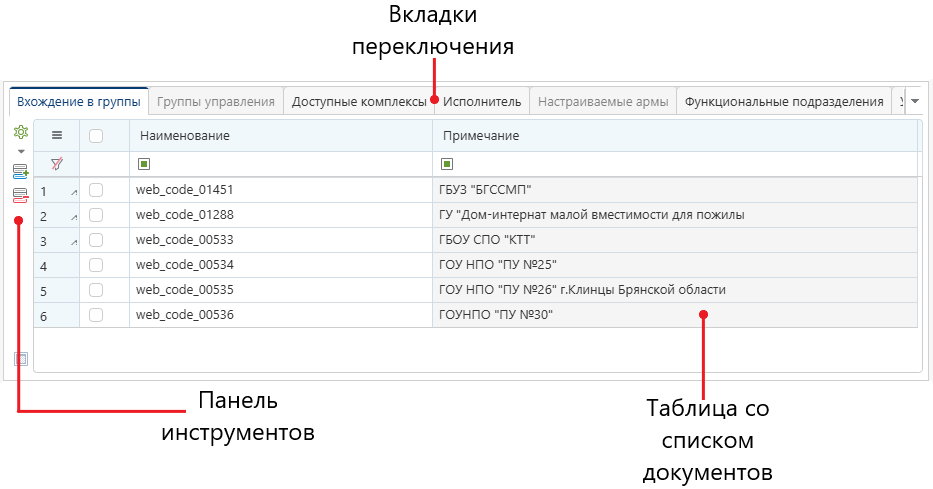Select row number 4
Image resolution: width=933 pixels, height=489 pixels.
click(x=57, y=266)
